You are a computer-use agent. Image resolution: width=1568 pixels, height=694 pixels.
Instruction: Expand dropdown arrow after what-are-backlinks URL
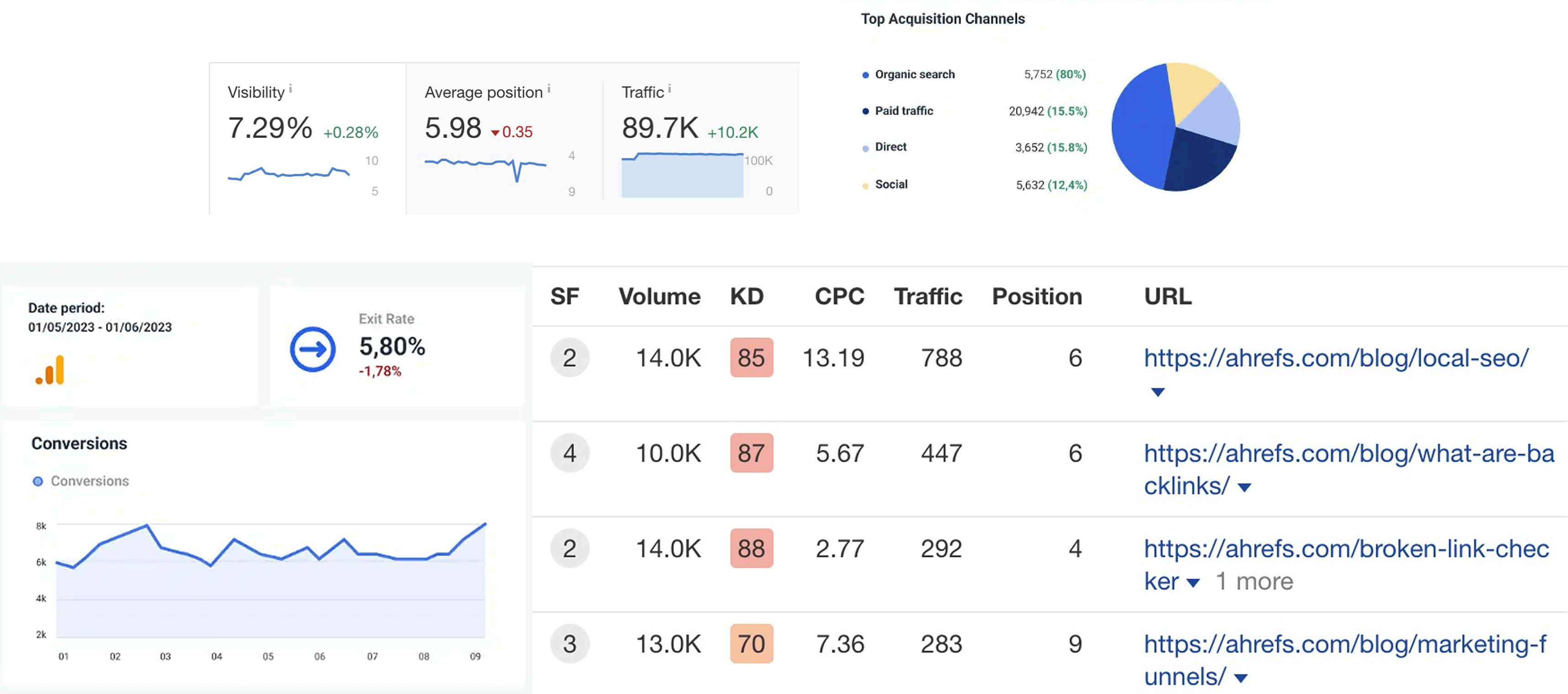(x=1244, y=487)
